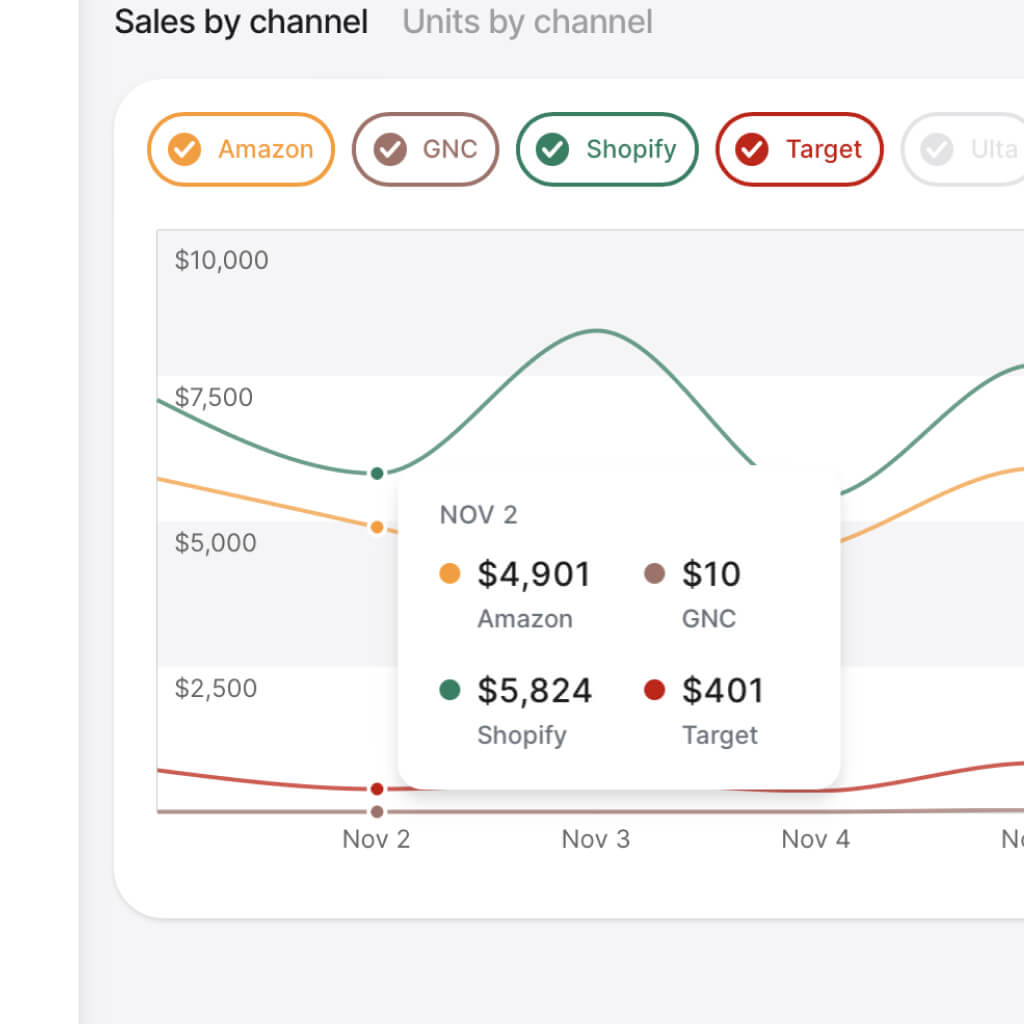Click the NOV 2 tooltip heading
The width and height of the screenshot is (1024, 1024).
point(479,515)
